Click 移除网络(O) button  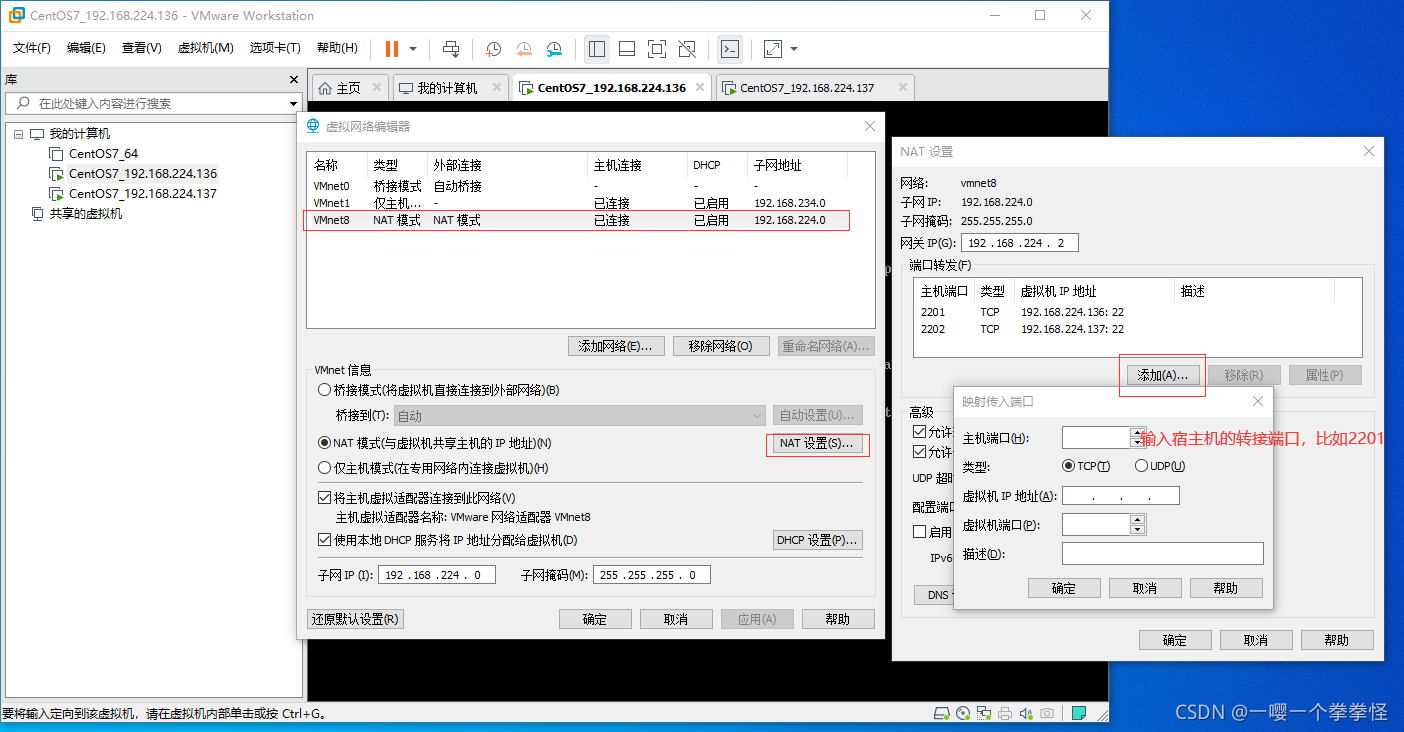pyautogui.click(x=720, y=346)
